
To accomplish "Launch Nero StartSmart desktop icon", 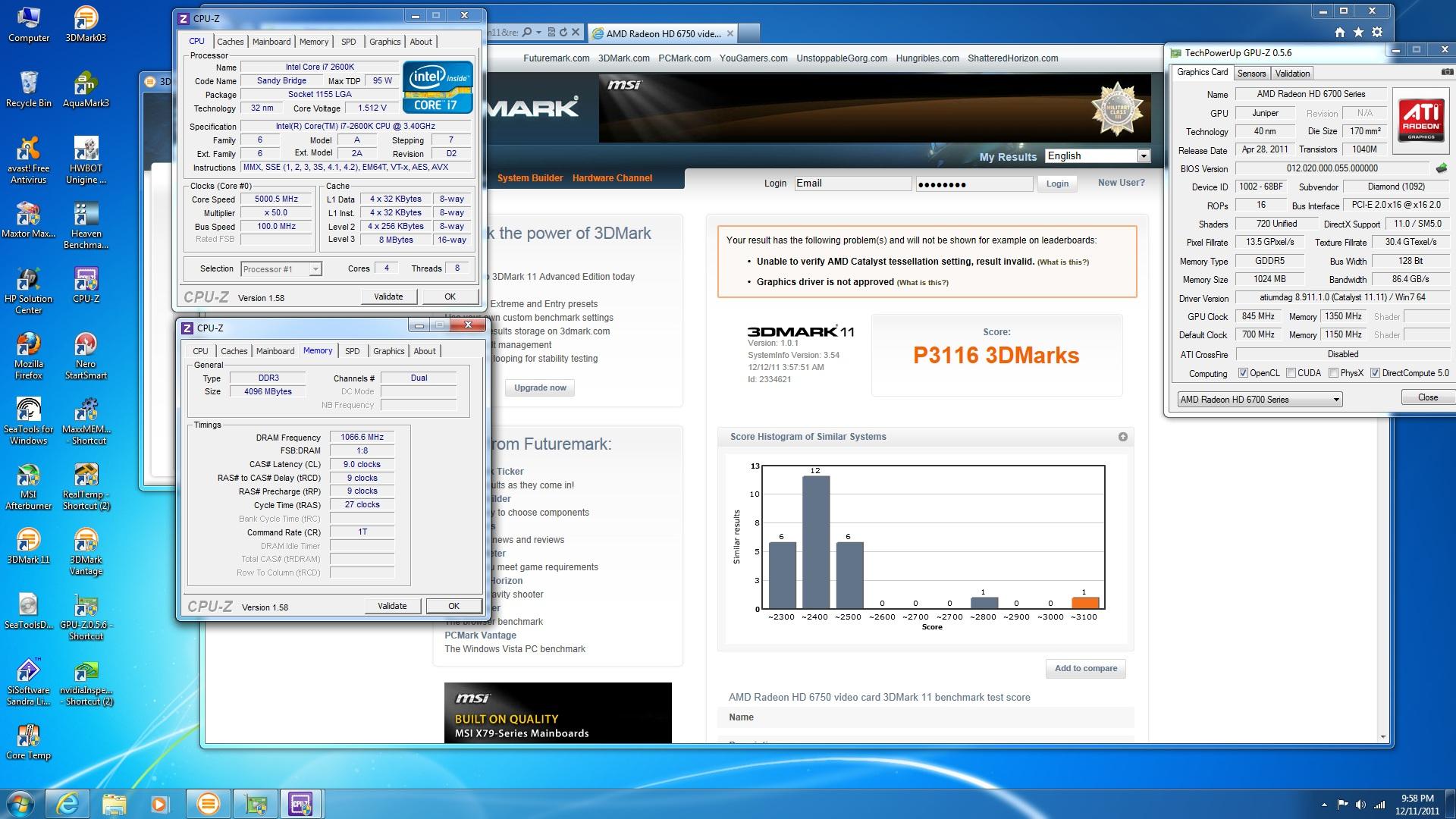I will coord(86,356).
